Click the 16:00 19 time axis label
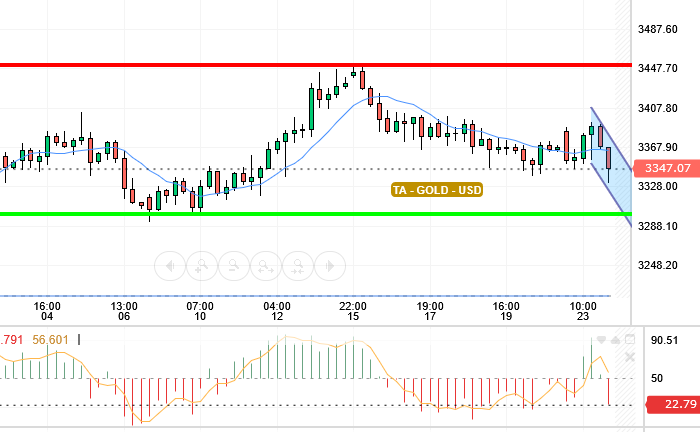Image resolution: width=700 pixels, height=432 pixels. click(506, 312)
